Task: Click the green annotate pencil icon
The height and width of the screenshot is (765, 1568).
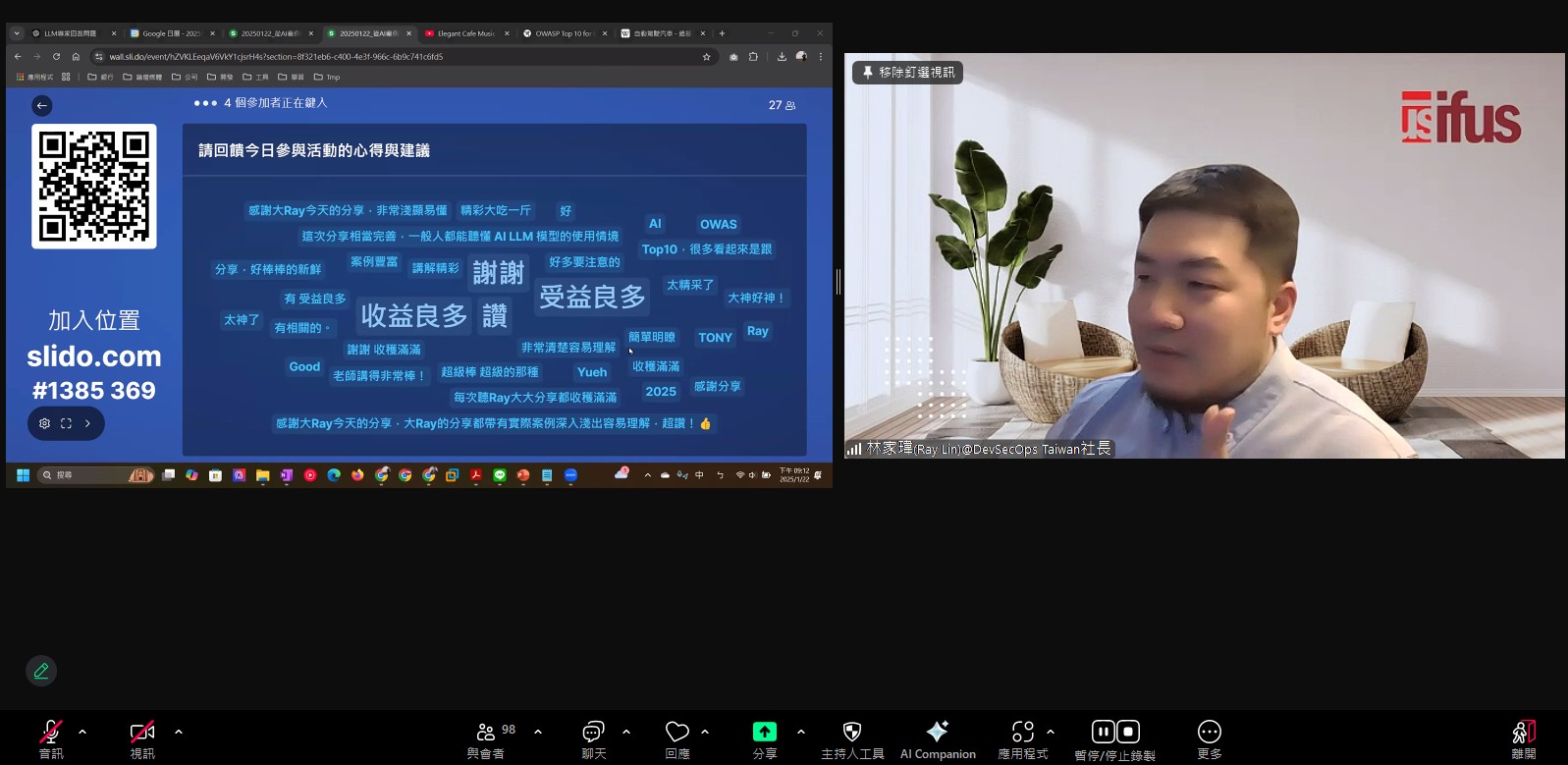Action: tap(41, 671)
